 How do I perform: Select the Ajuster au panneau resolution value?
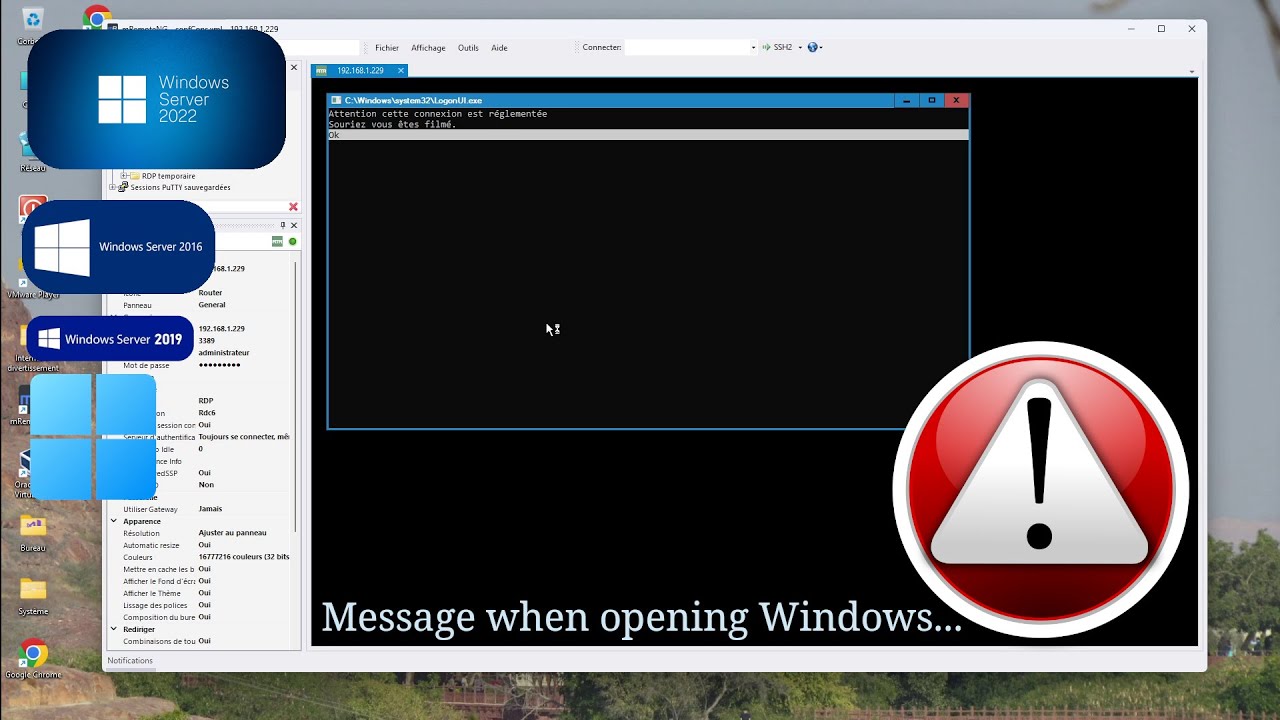[232, 533]
